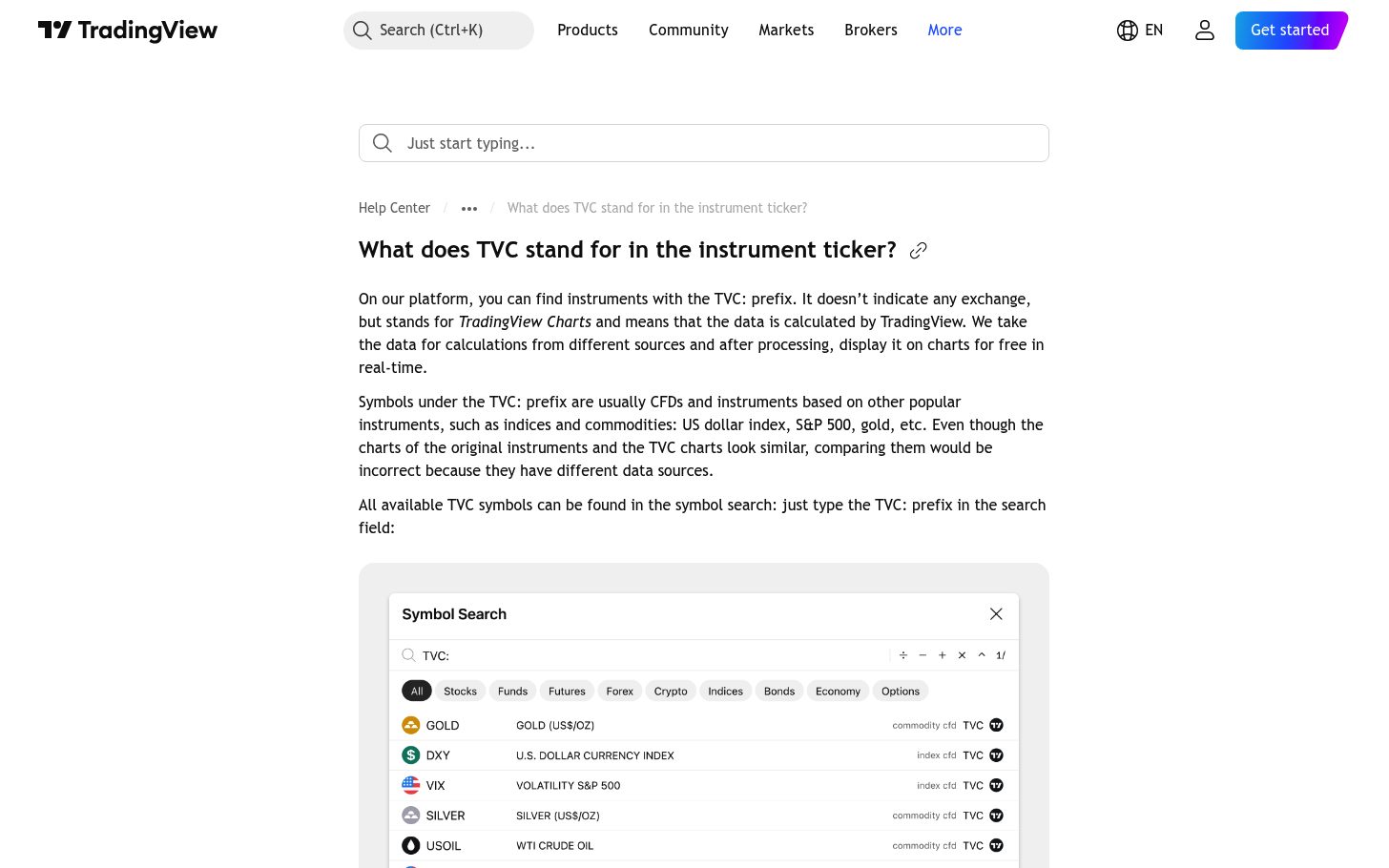Click the DXY dollar icon
Viewport: 1389px width, 868px height.
[x=411, y=755]
